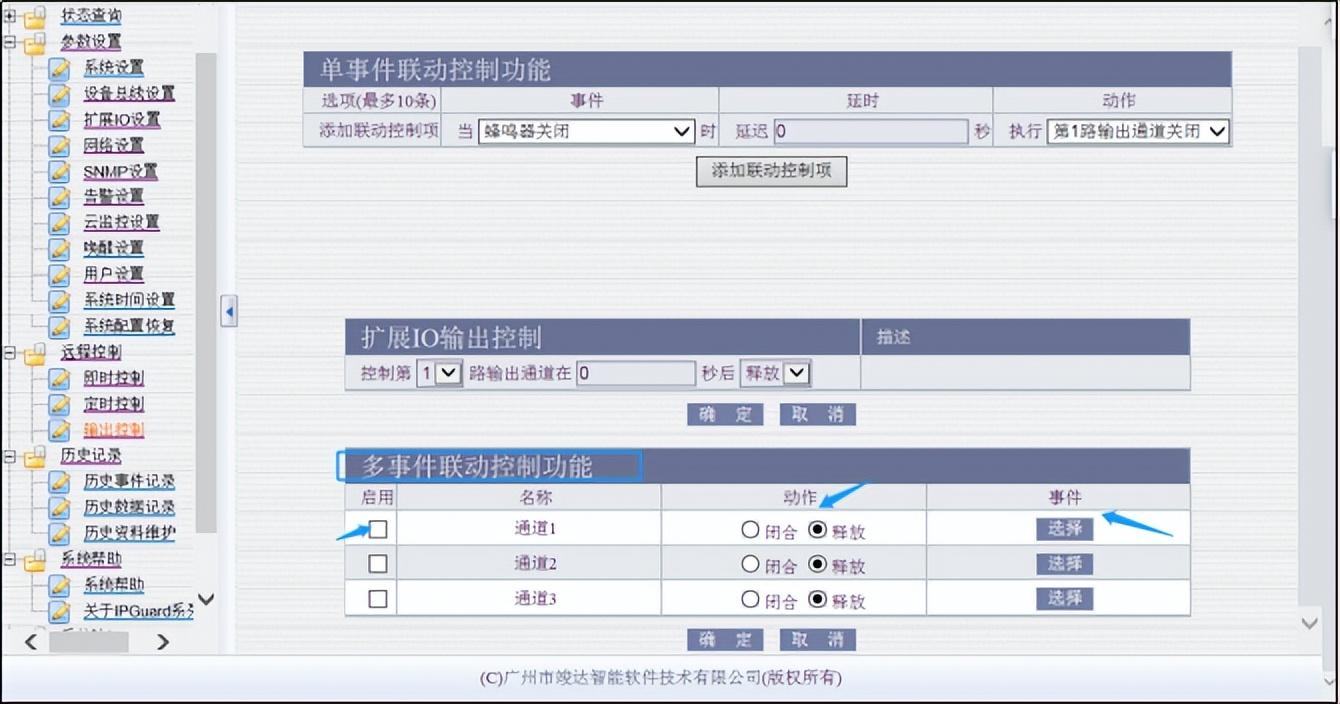Open 系统时间设置 in the sidebar
Screen dimensions: 1340x704
click(x=129, y=300)
